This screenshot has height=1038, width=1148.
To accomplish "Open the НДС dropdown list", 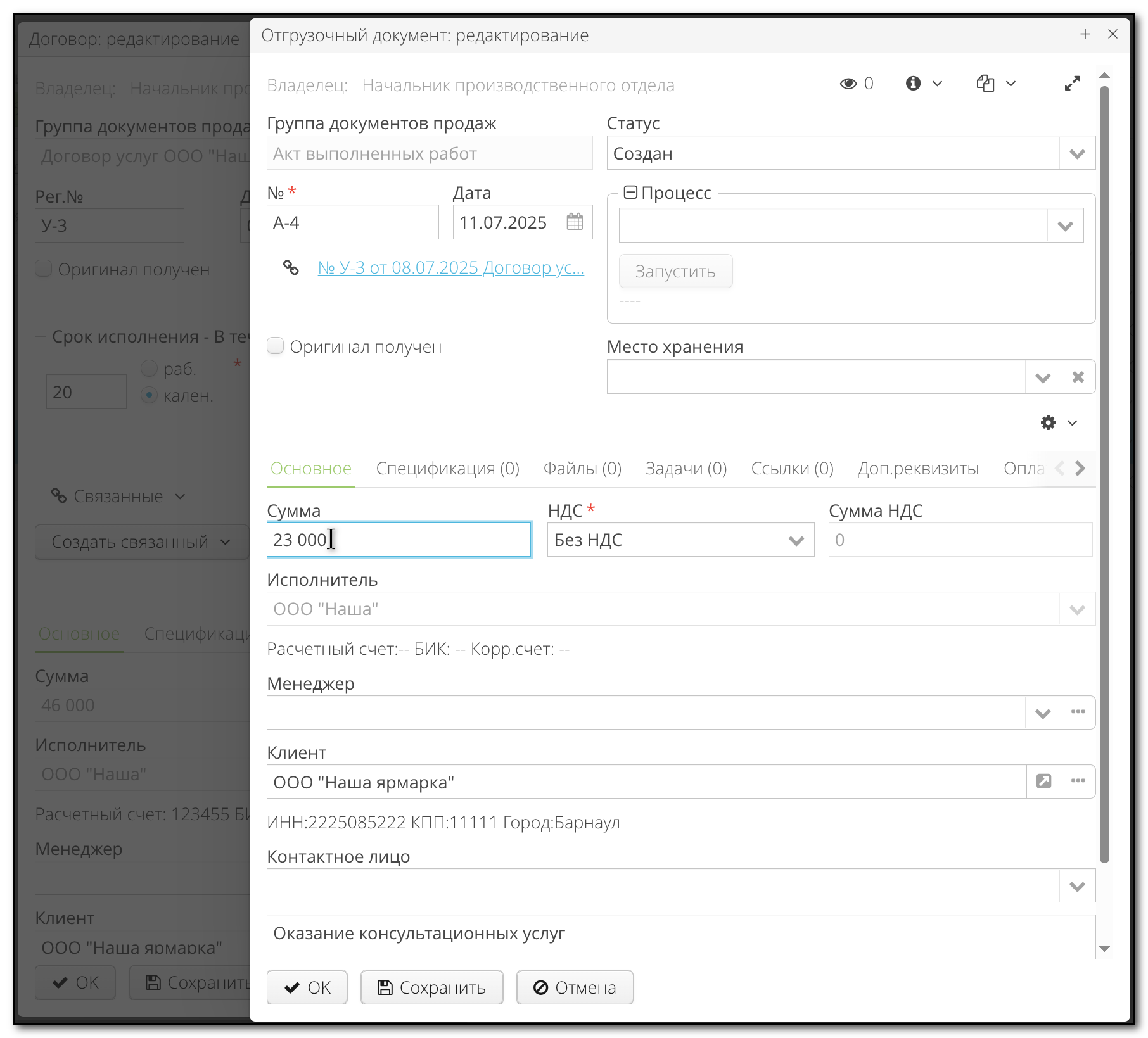I will pos(796,540).
